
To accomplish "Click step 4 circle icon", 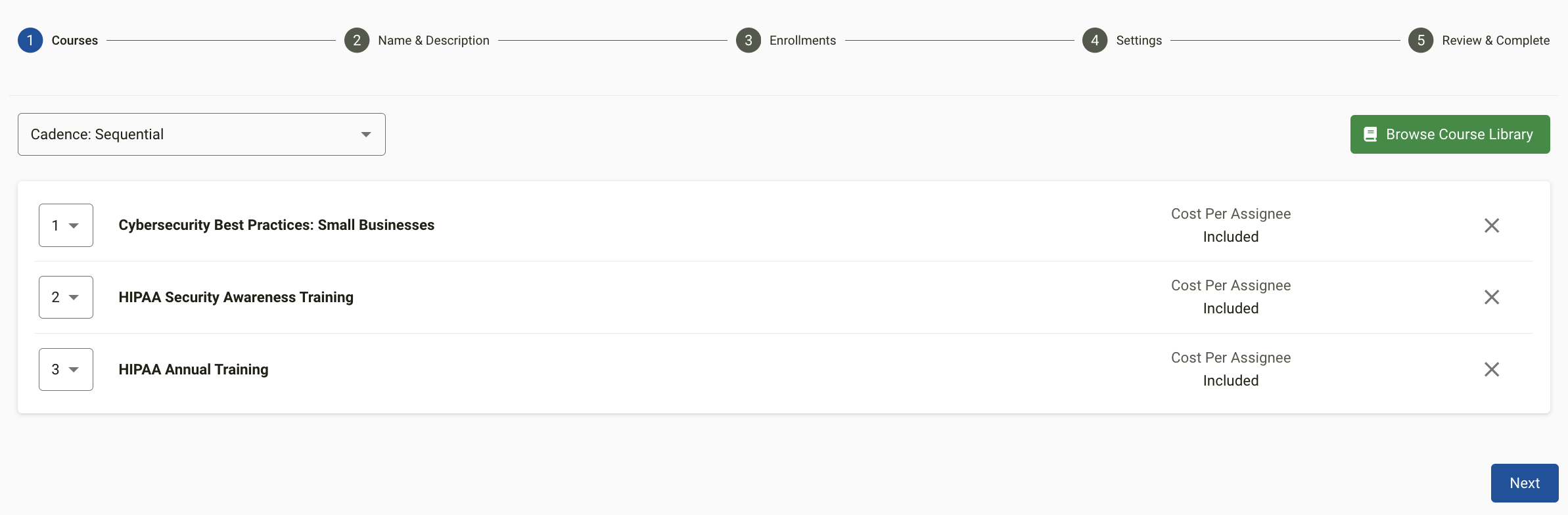I will pyautogui.click(x=1095, y=41).
